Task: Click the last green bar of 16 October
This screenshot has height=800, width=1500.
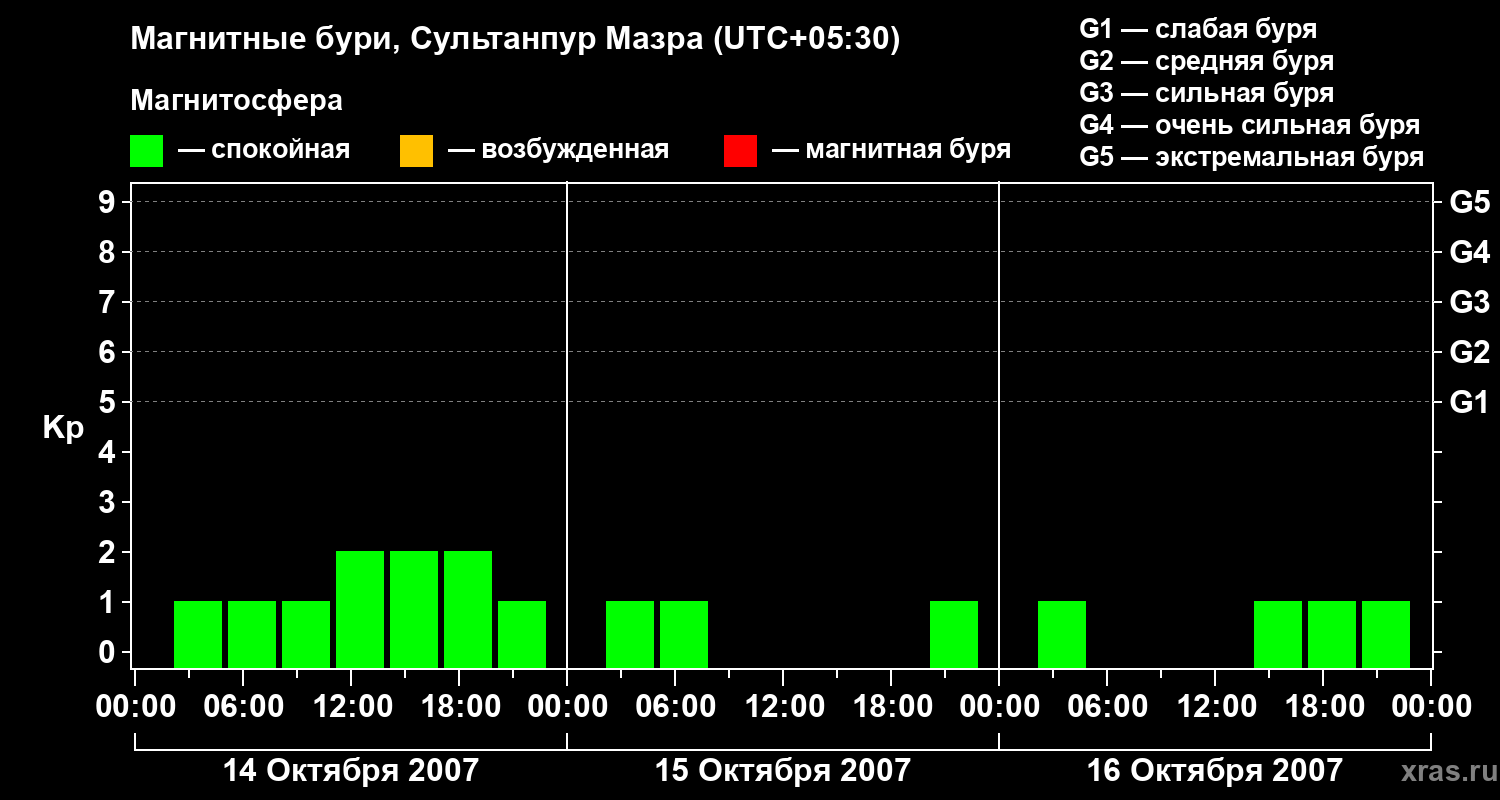Action: (1386, 634)
